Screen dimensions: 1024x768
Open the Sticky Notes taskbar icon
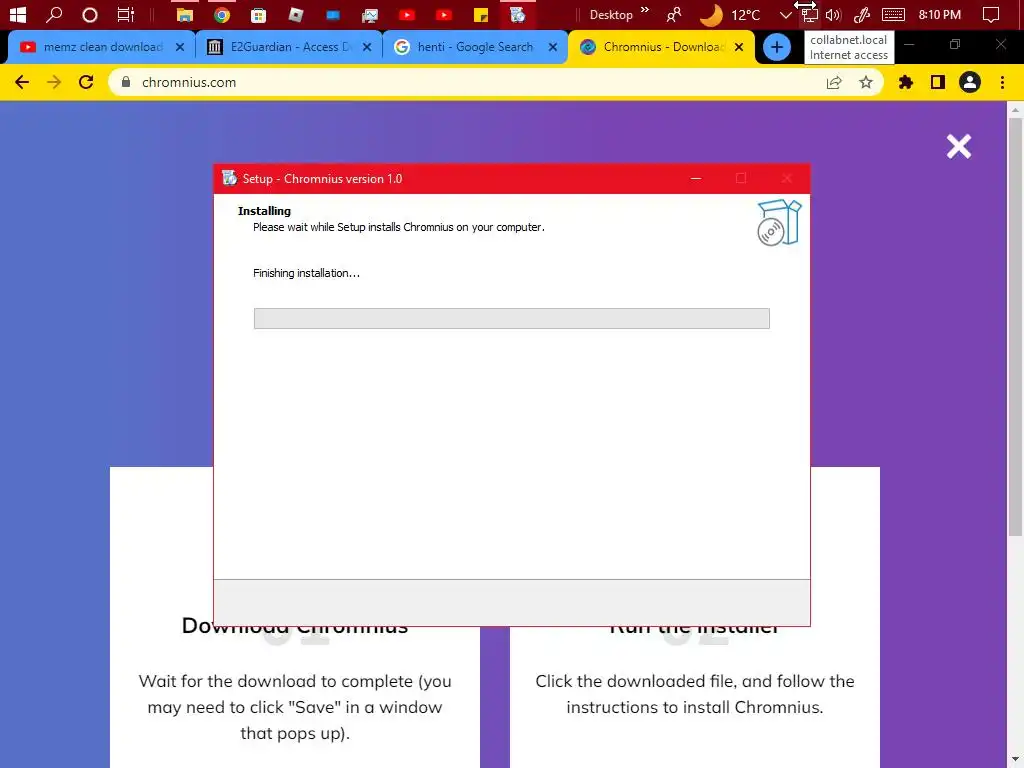(x=481, y=14)
